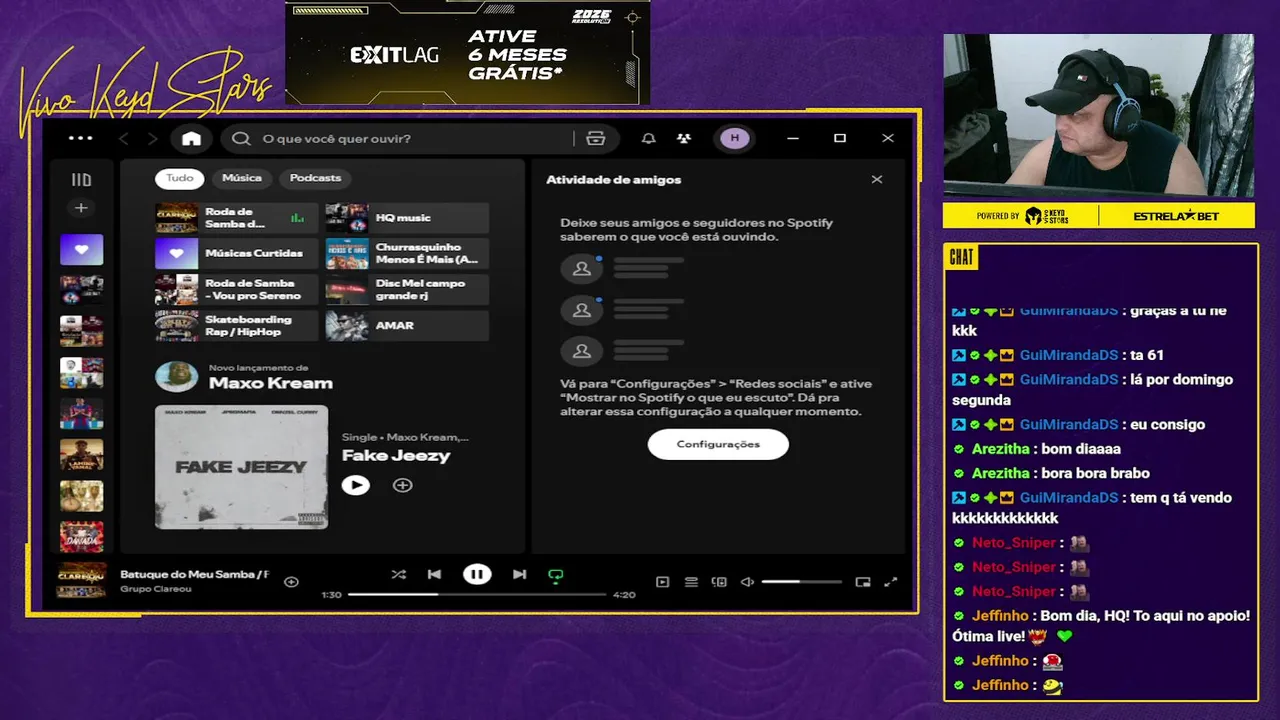
Task: Enter full screen with the expand icon
Action: [x=890, y=582]
